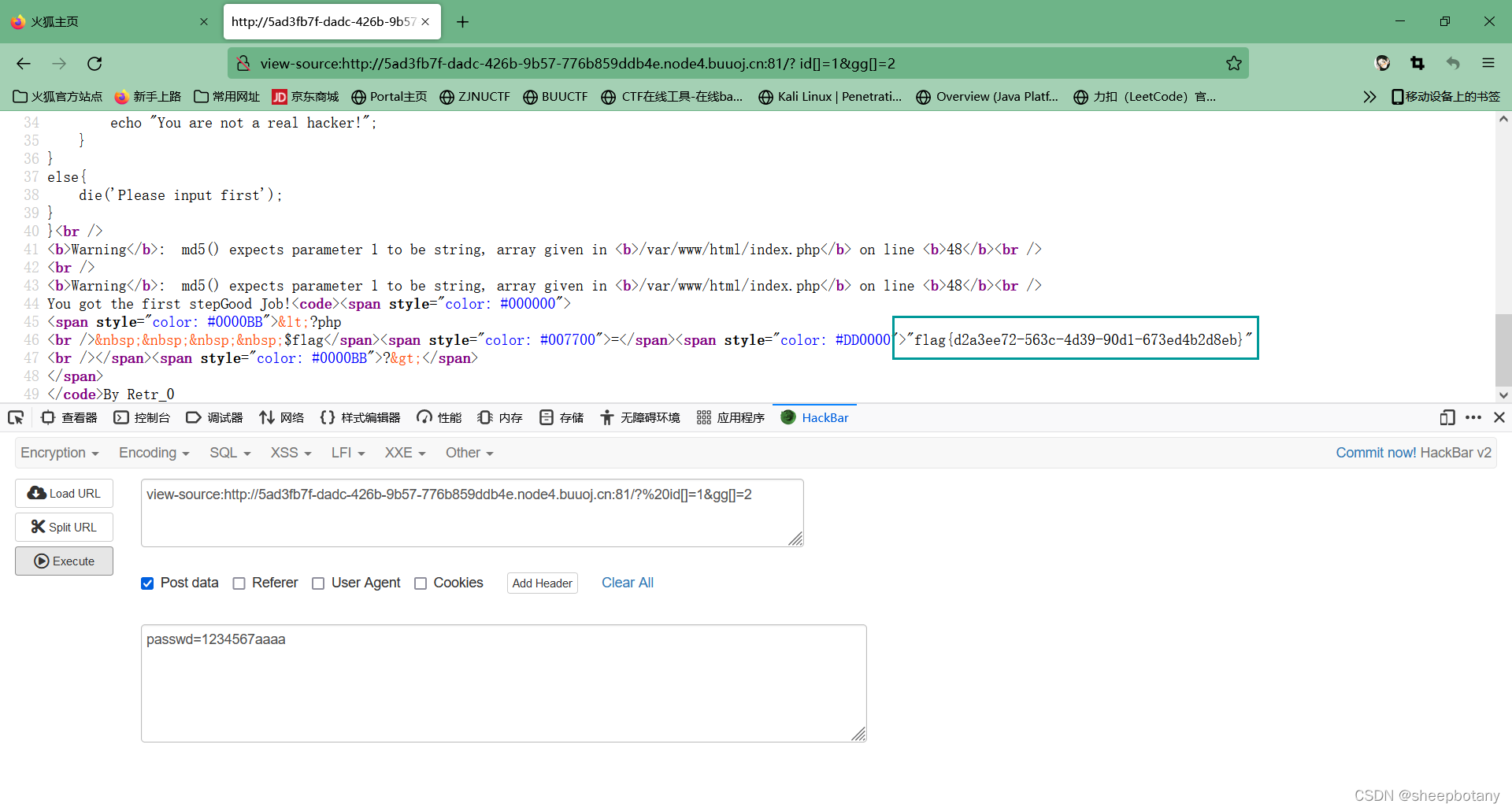Viewport: 1512px width, 811px height.
Task: Enable the Referer checkbox
Action: [x=239, y=583]
